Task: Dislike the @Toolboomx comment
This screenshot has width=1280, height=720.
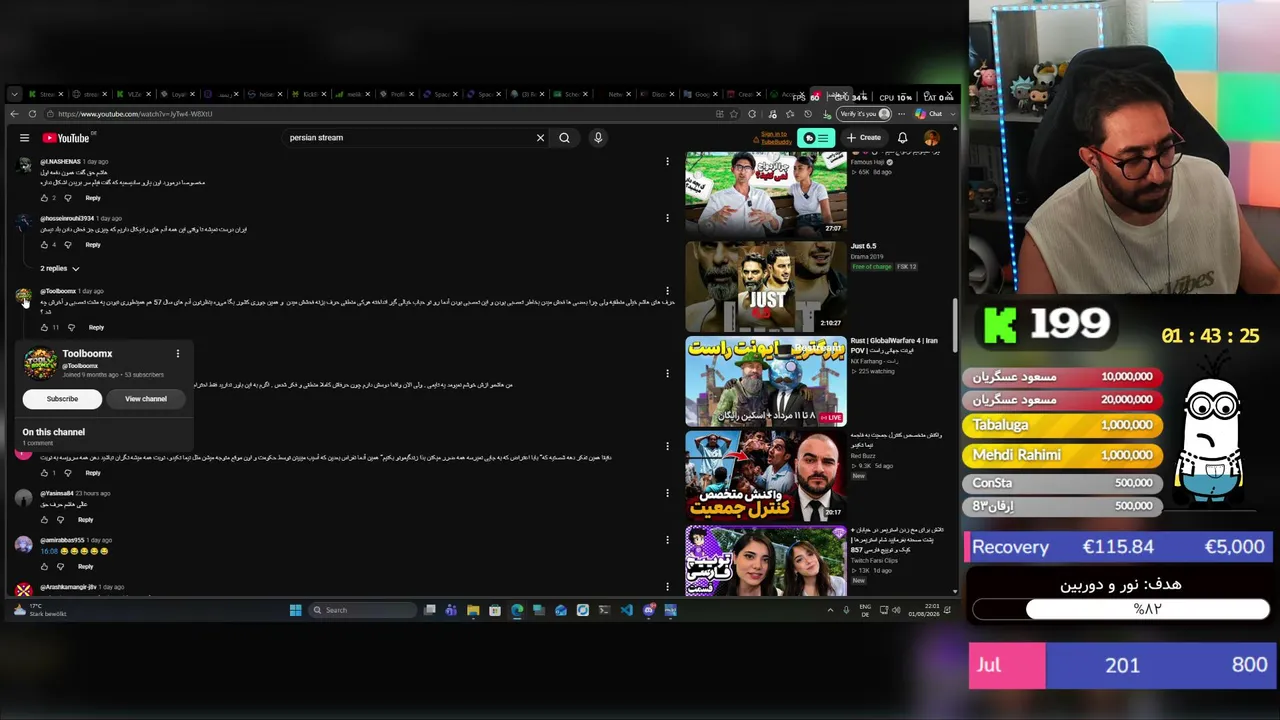Action: 71,327
